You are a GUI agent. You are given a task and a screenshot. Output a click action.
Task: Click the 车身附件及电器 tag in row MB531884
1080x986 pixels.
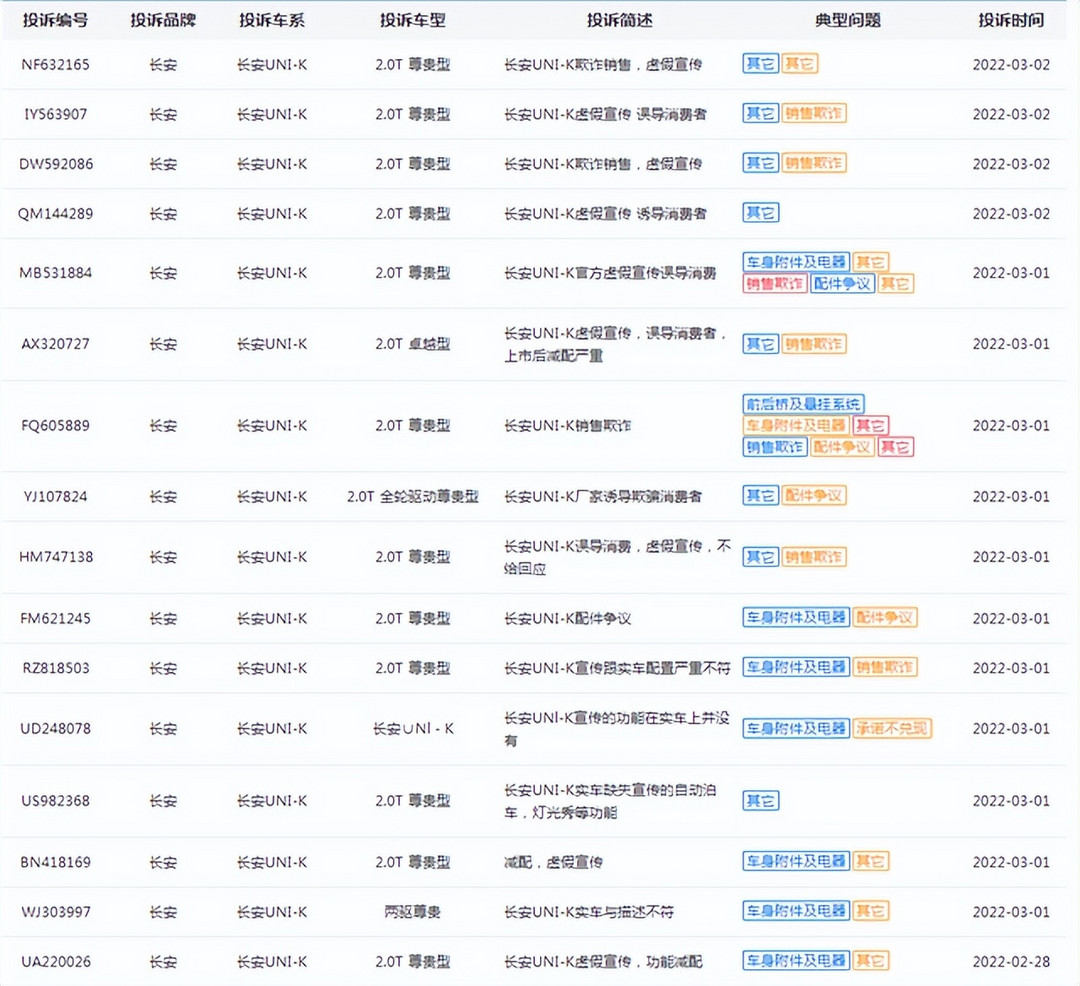tap(796, 262)
